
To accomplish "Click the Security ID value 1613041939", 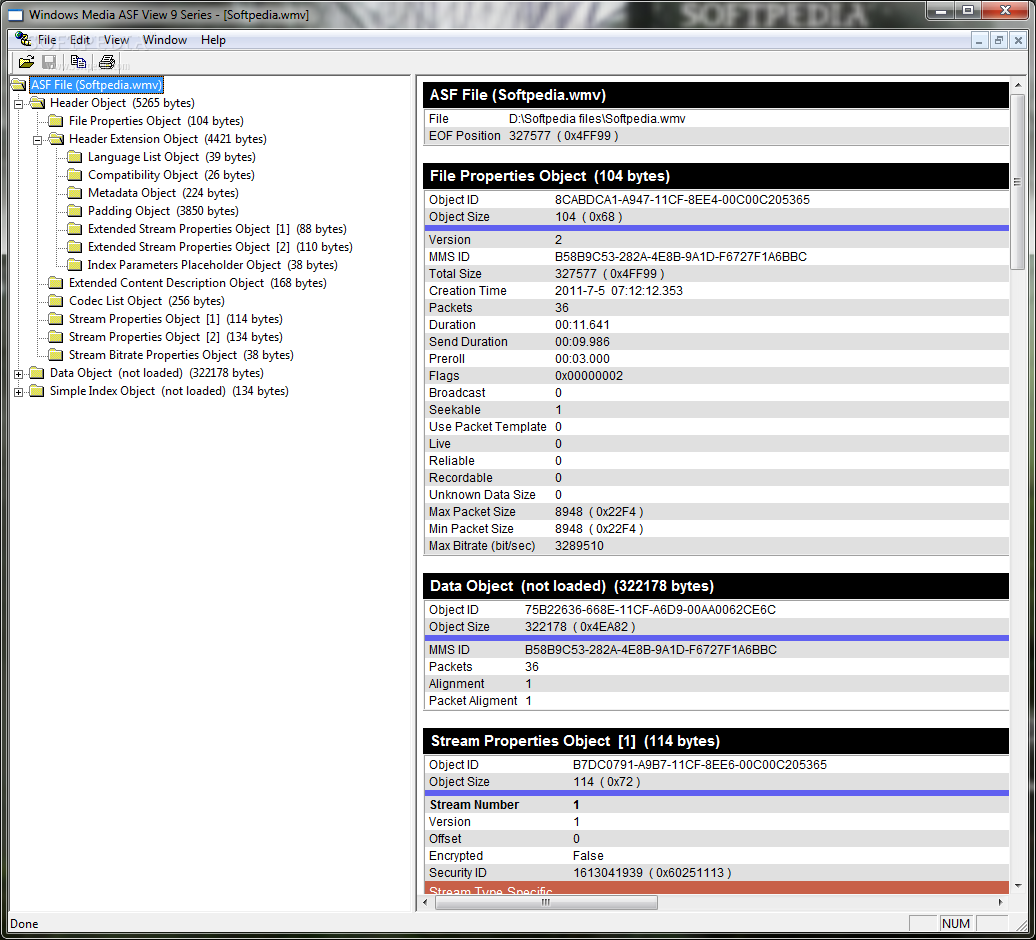I will 652,873.
